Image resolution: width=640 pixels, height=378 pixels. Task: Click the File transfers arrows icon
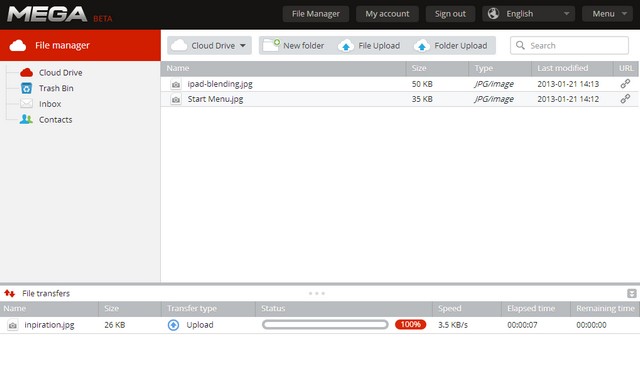9,293
